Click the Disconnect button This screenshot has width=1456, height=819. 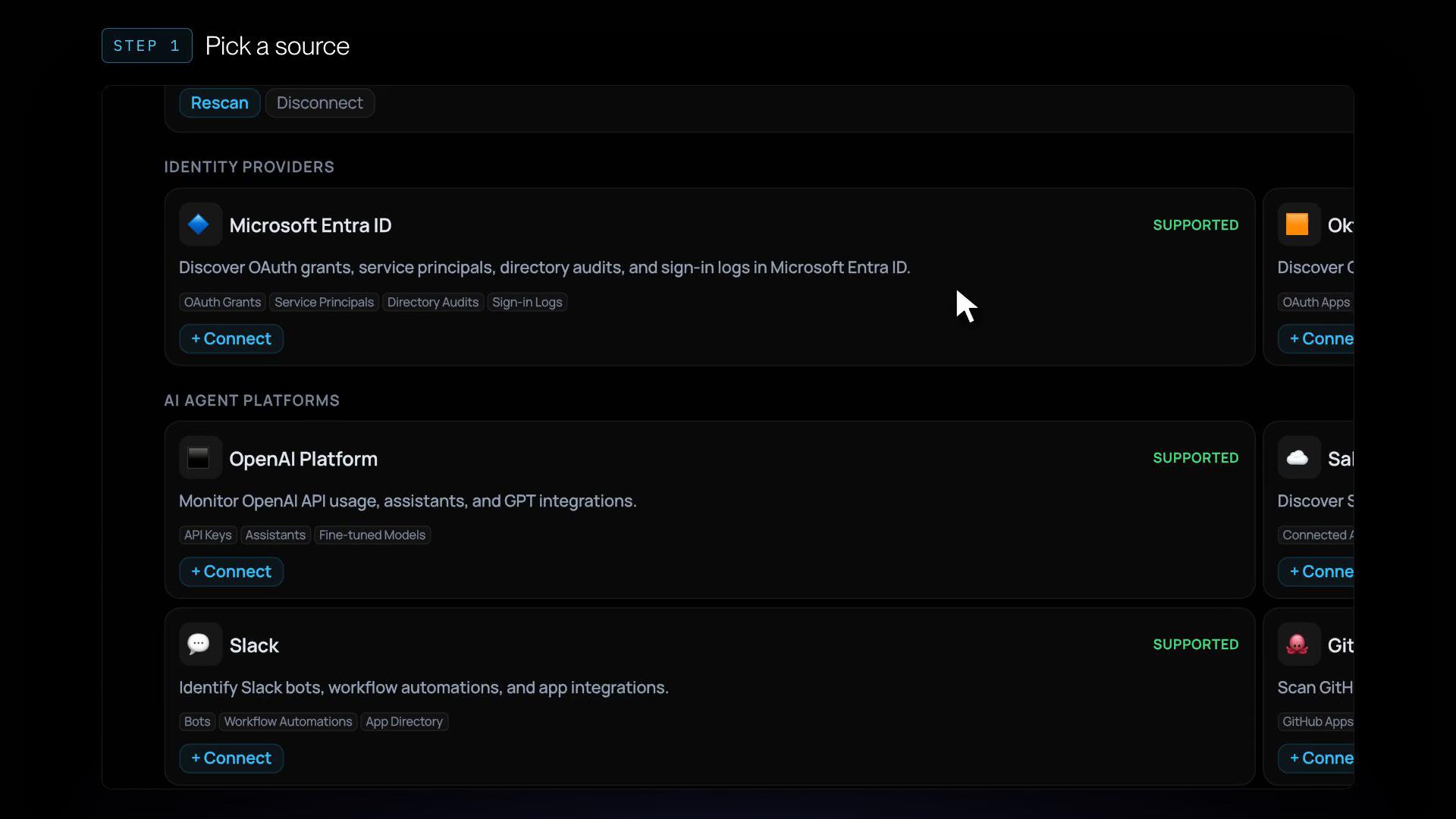pos(319,102)
